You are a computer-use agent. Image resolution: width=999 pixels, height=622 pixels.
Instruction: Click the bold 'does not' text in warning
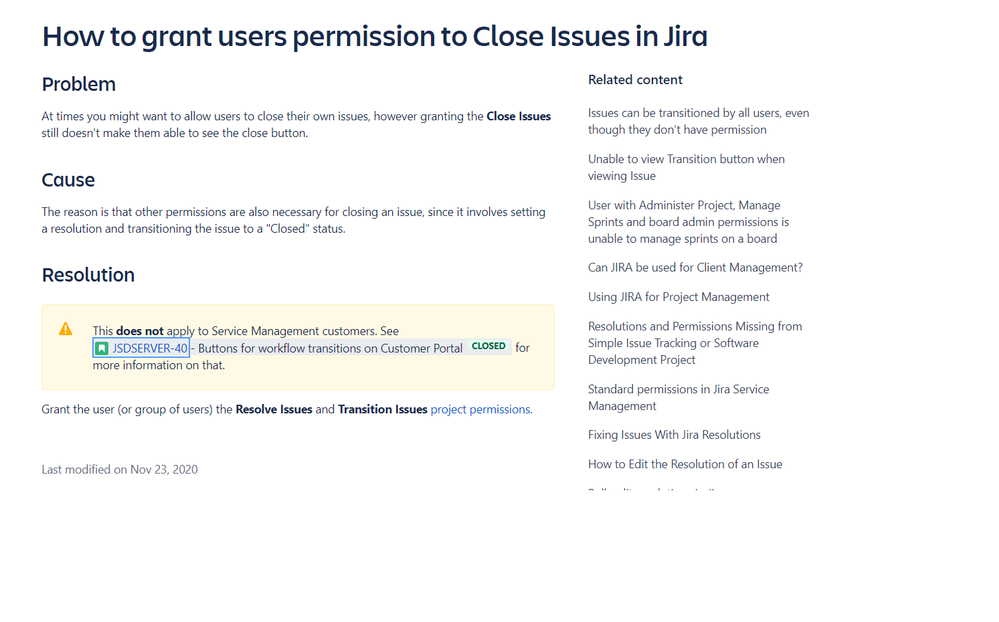140,331
